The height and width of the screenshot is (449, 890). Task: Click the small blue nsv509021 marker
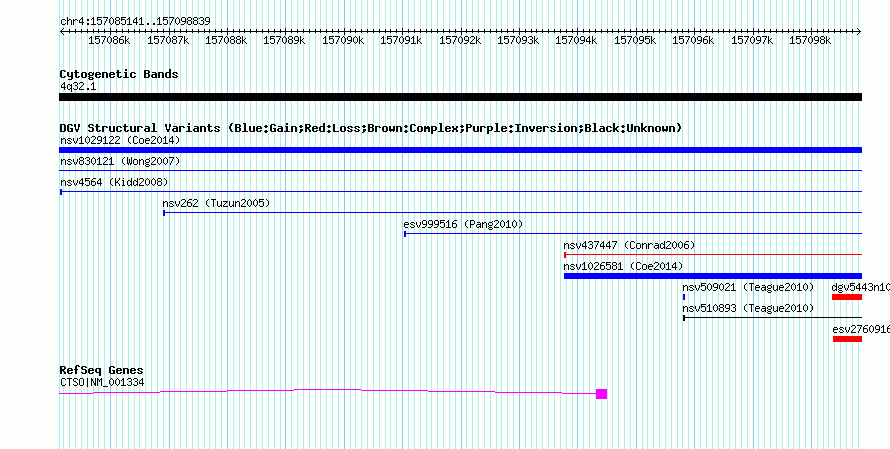point(684,297)
